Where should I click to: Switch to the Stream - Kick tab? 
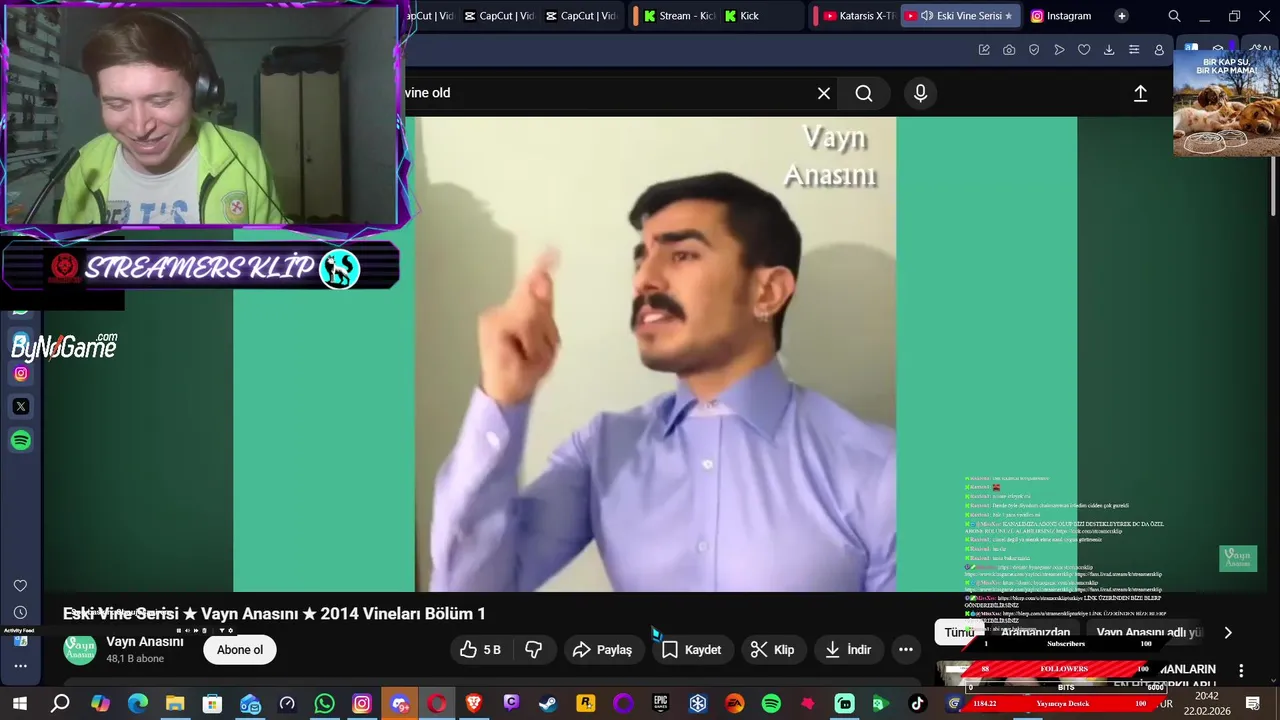[678, 16]
